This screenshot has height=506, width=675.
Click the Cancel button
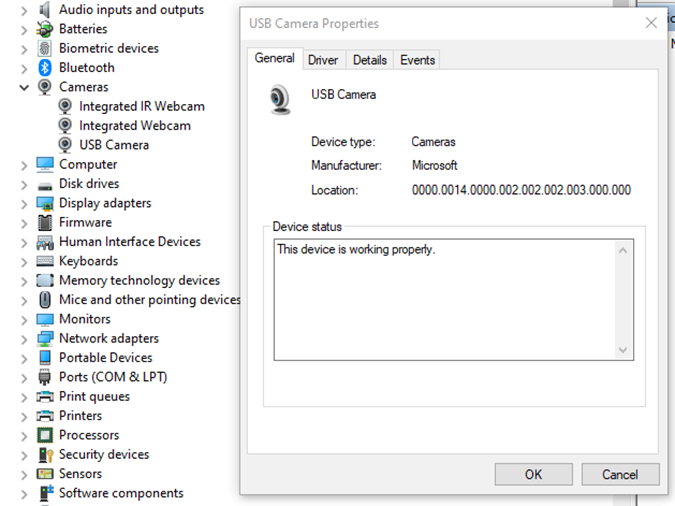click(x=620, y=474)
